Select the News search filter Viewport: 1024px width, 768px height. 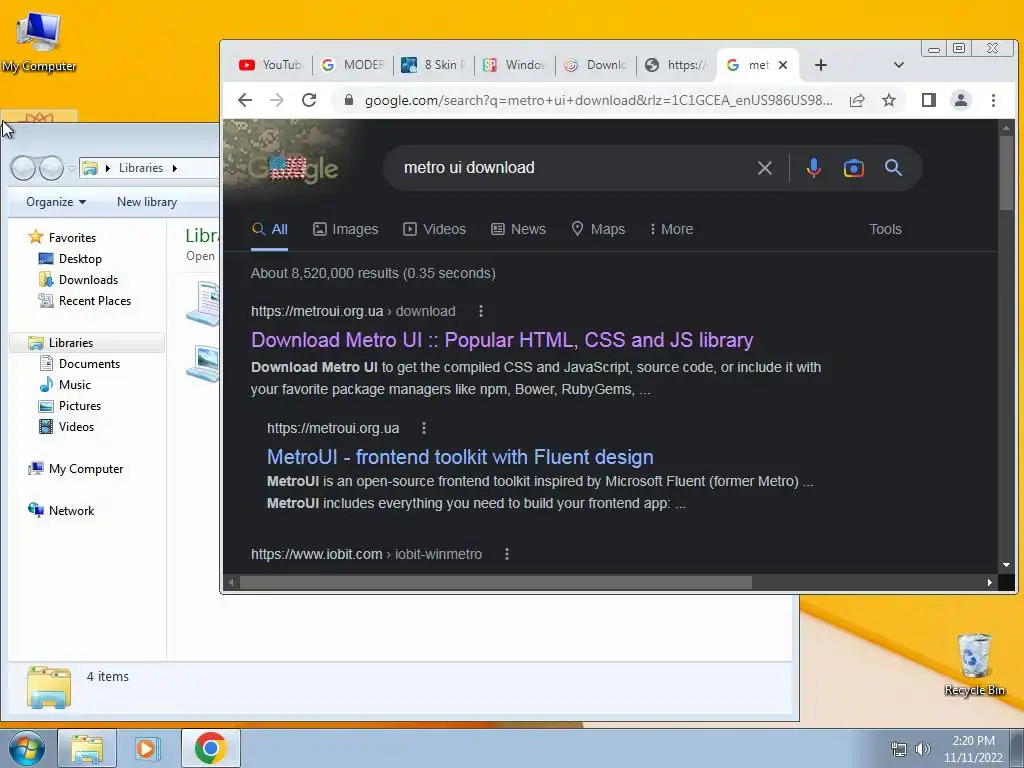pos(519,229)
